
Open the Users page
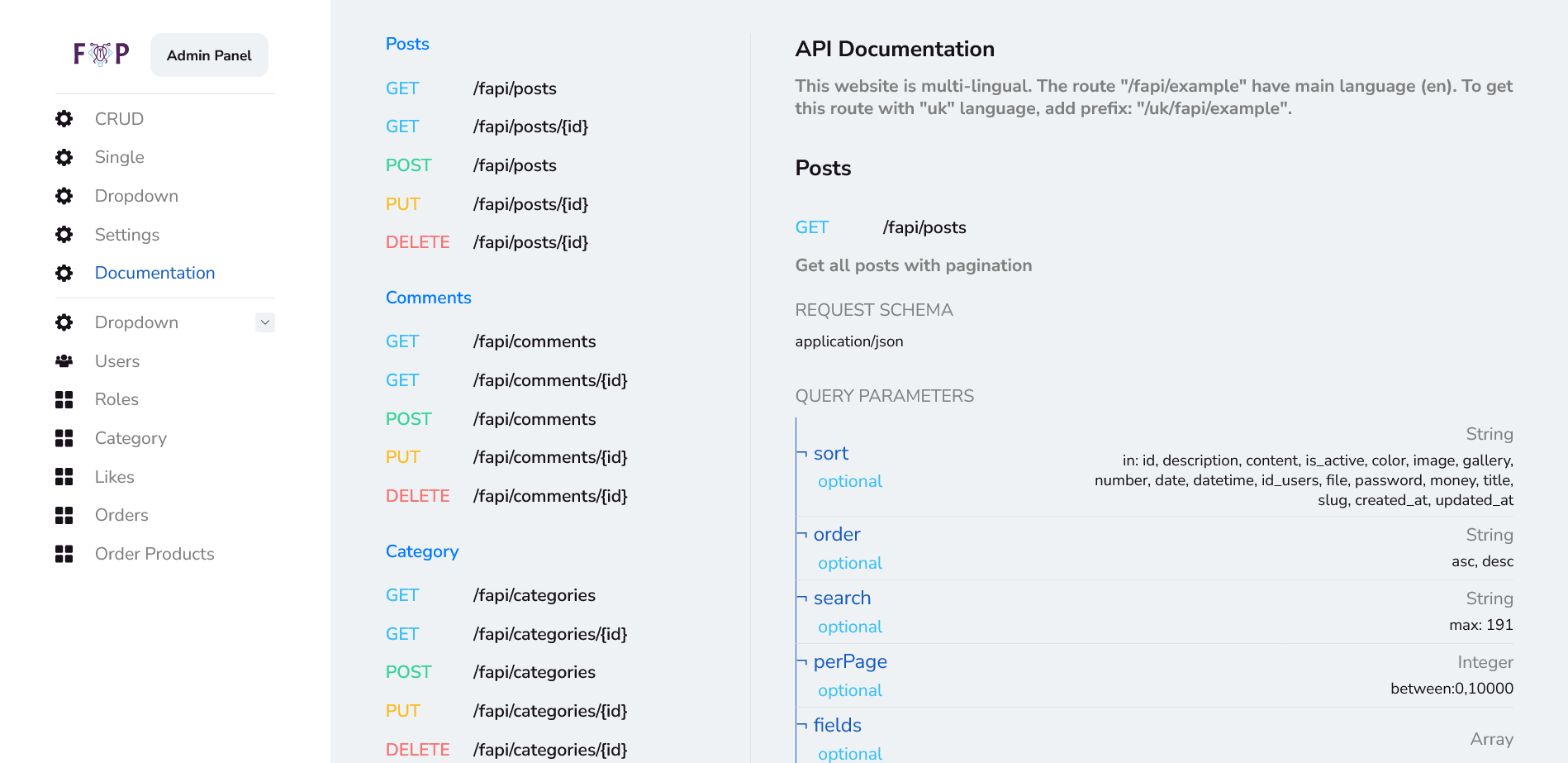(117, 361)
